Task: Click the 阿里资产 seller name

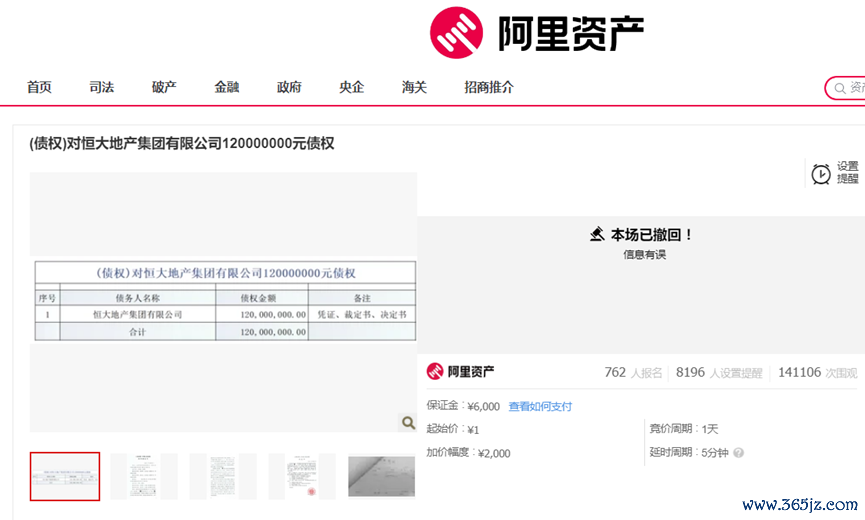Action: (x=471, y=372)
